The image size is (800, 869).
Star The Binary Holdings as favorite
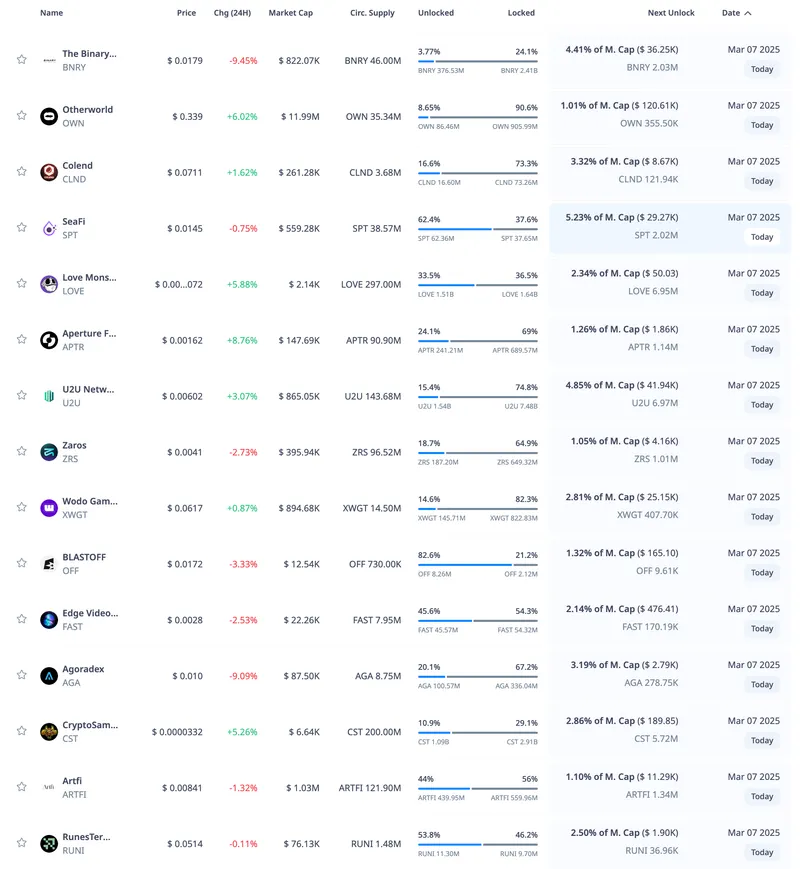[x=21, y=60]
